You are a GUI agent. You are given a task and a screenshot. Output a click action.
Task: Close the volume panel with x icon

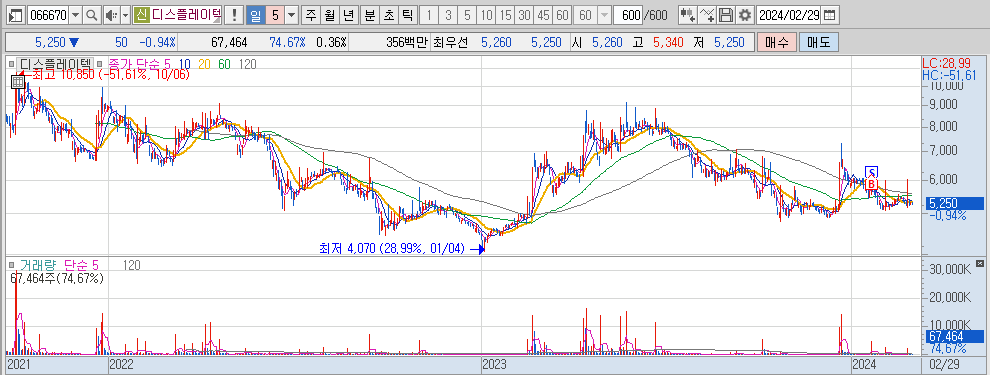click(x=979, y=263)
